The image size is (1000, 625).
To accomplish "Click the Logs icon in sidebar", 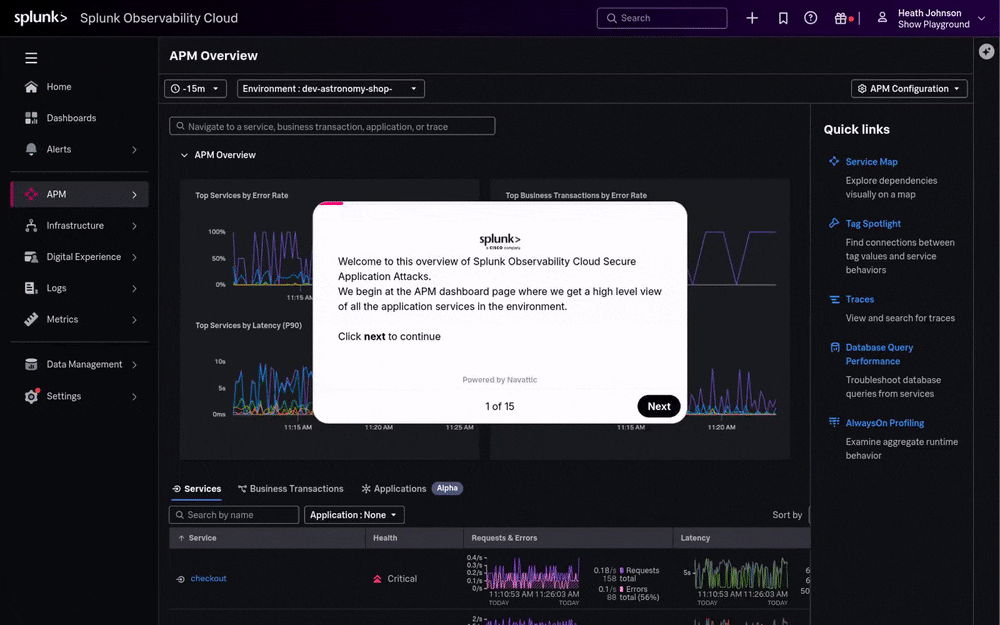I will [x=31, y=288].
